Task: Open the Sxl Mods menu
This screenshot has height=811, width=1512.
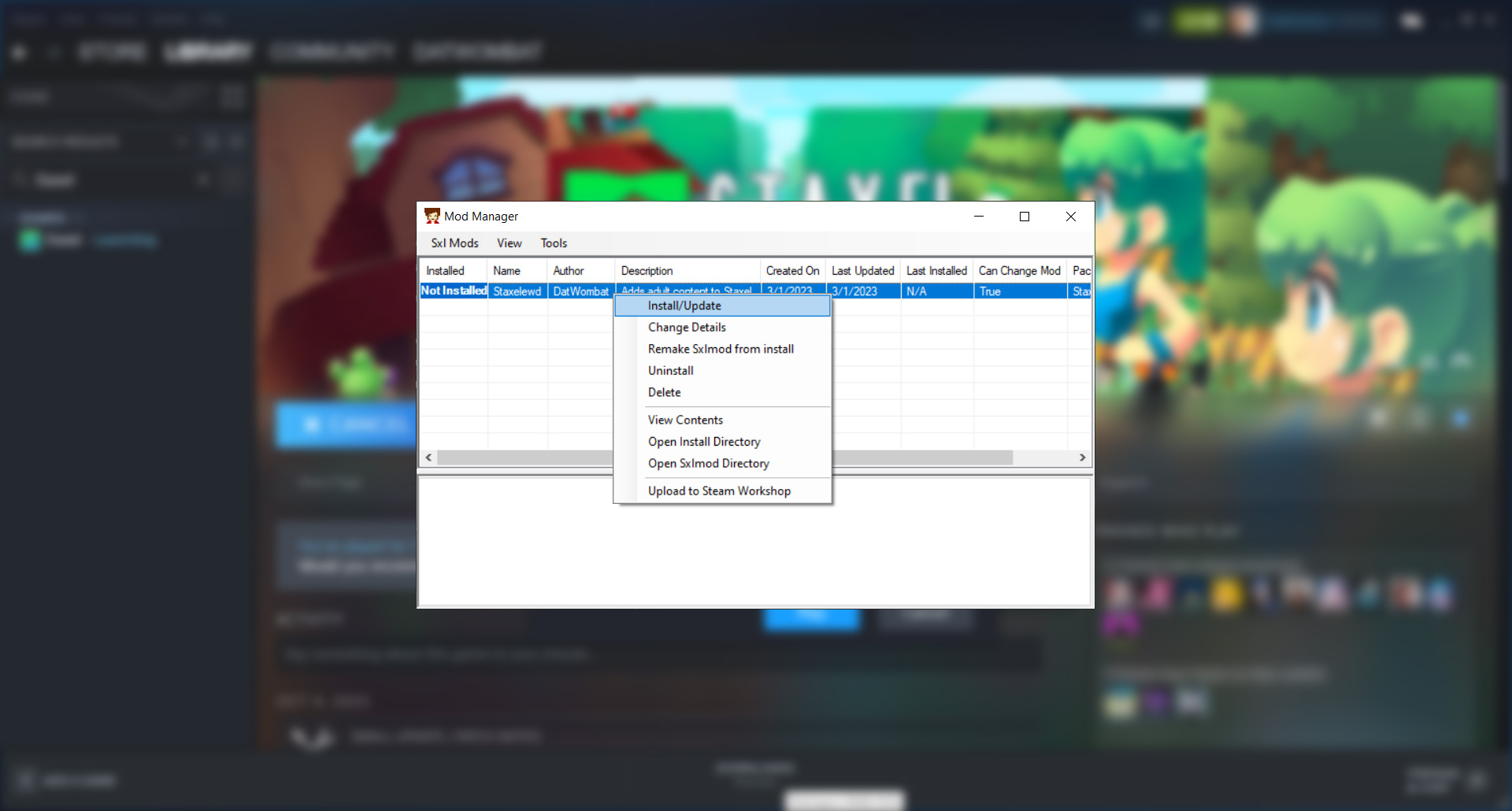Action: tap(454, 243)
